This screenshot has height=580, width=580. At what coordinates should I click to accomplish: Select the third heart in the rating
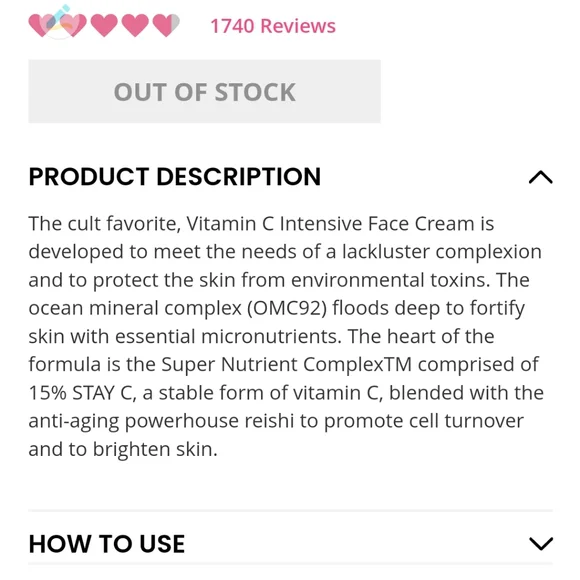point(104,26)
